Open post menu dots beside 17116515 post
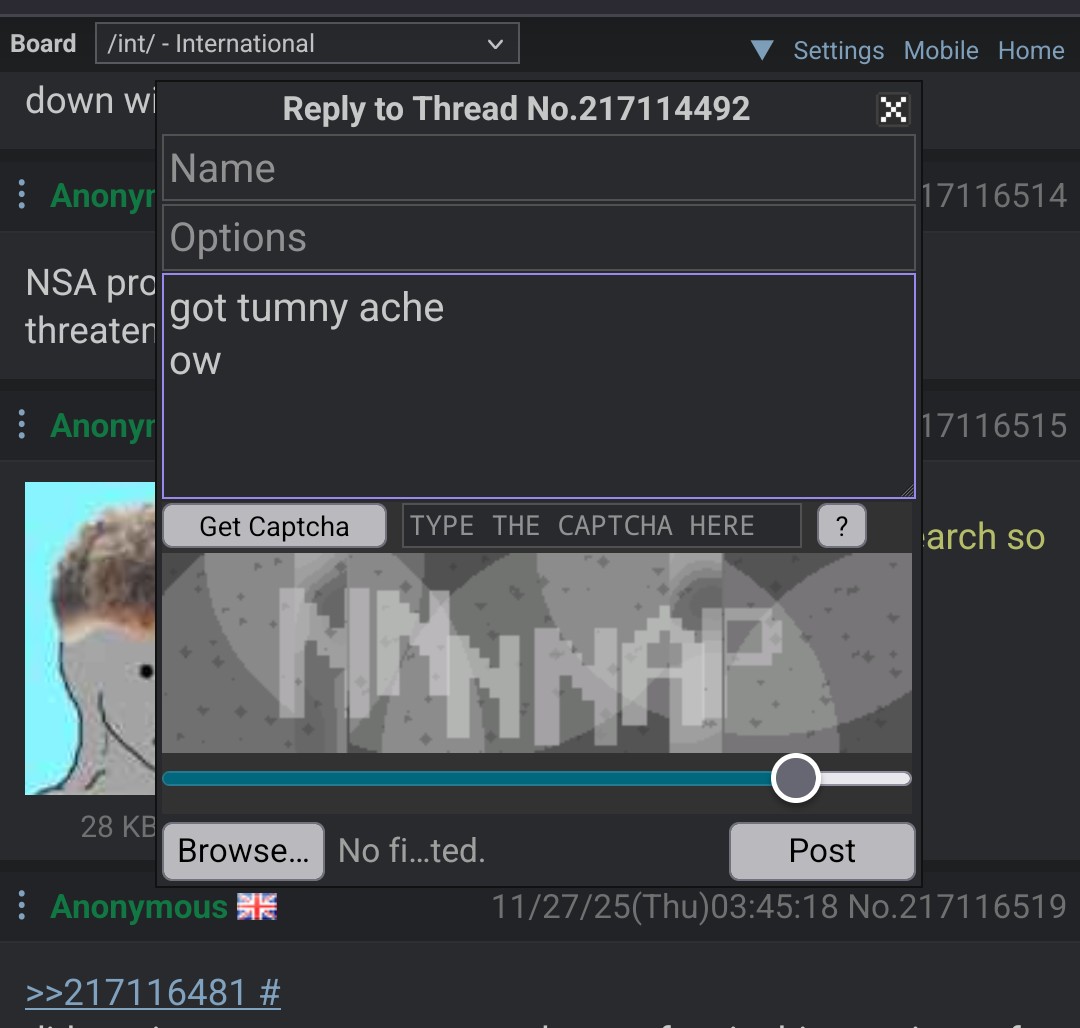The height and width of the screenshot is (1028, 1080). click(22, 424)
